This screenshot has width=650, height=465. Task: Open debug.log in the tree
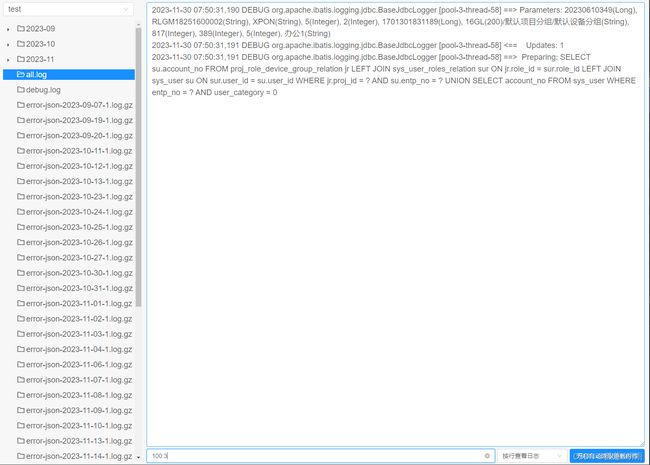43,90
